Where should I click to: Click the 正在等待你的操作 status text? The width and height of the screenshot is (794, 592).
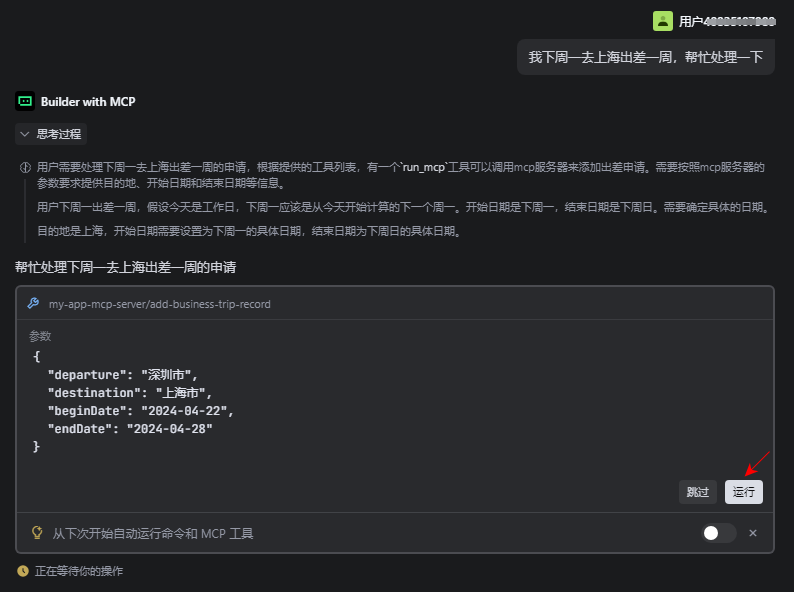(x=79, y=571)
